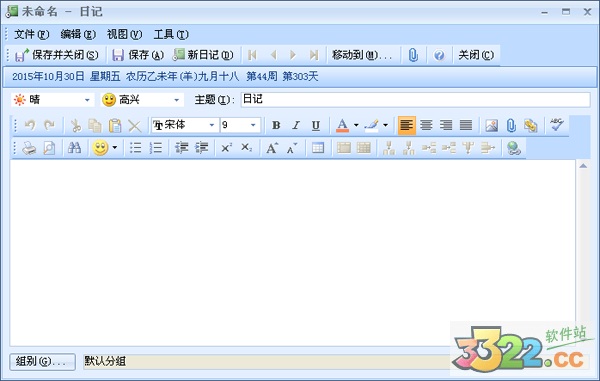
Task: Print the diary entry
Action: 29,148
